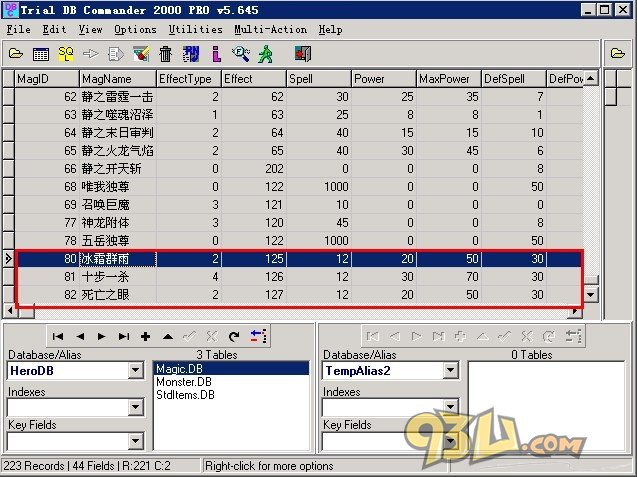This screenshot has width=637, height=477.
Task: Refresh data with the curved arrow icon
Action: (x=234, y=336)
